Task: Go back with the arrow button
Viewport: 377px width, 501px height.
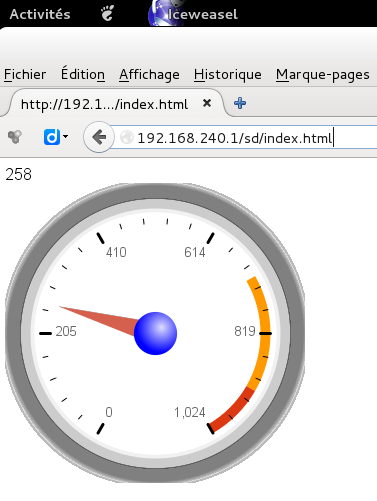Action: (x=98, y=137)
